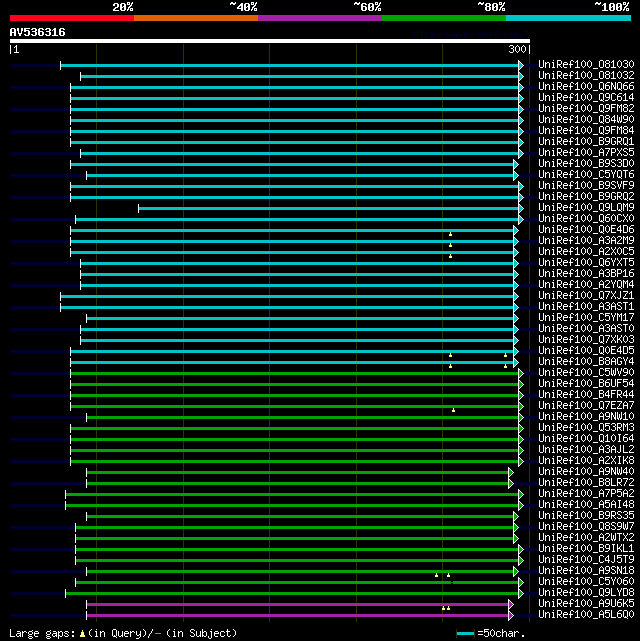Select the UniRef100_C5YM17 label
This screenshot has height=641, width=640.
[586, 318]
